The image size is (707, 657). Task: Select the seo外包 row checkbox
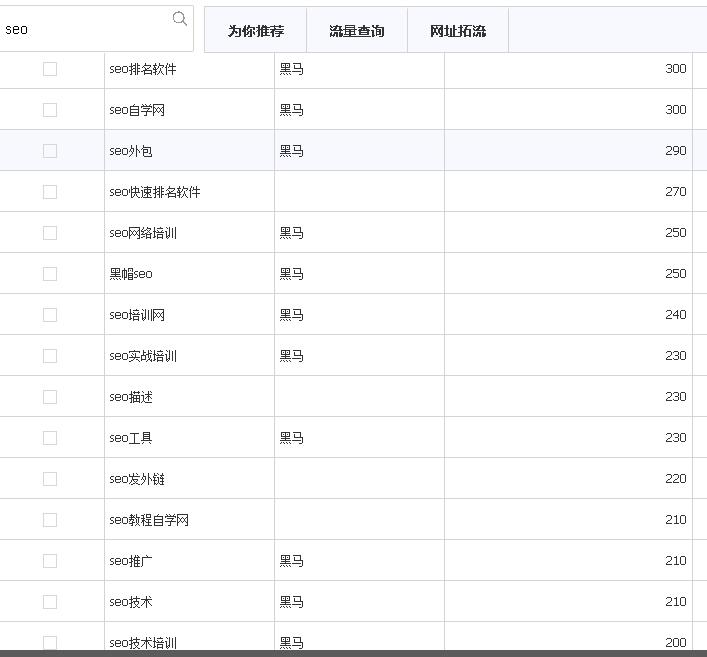(x=50, y=151)
